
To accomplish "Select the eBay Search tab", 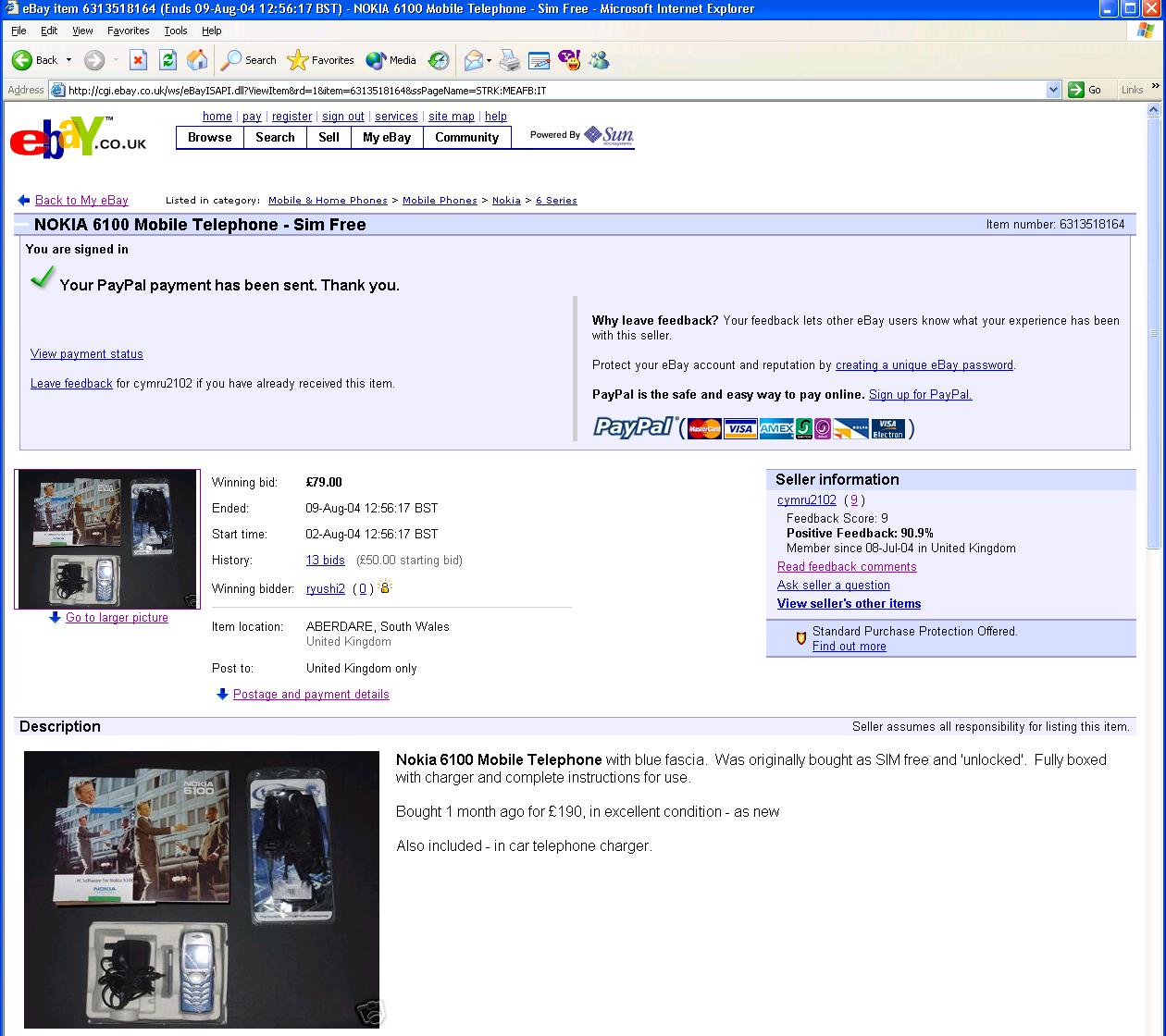I will coord(275,137).
